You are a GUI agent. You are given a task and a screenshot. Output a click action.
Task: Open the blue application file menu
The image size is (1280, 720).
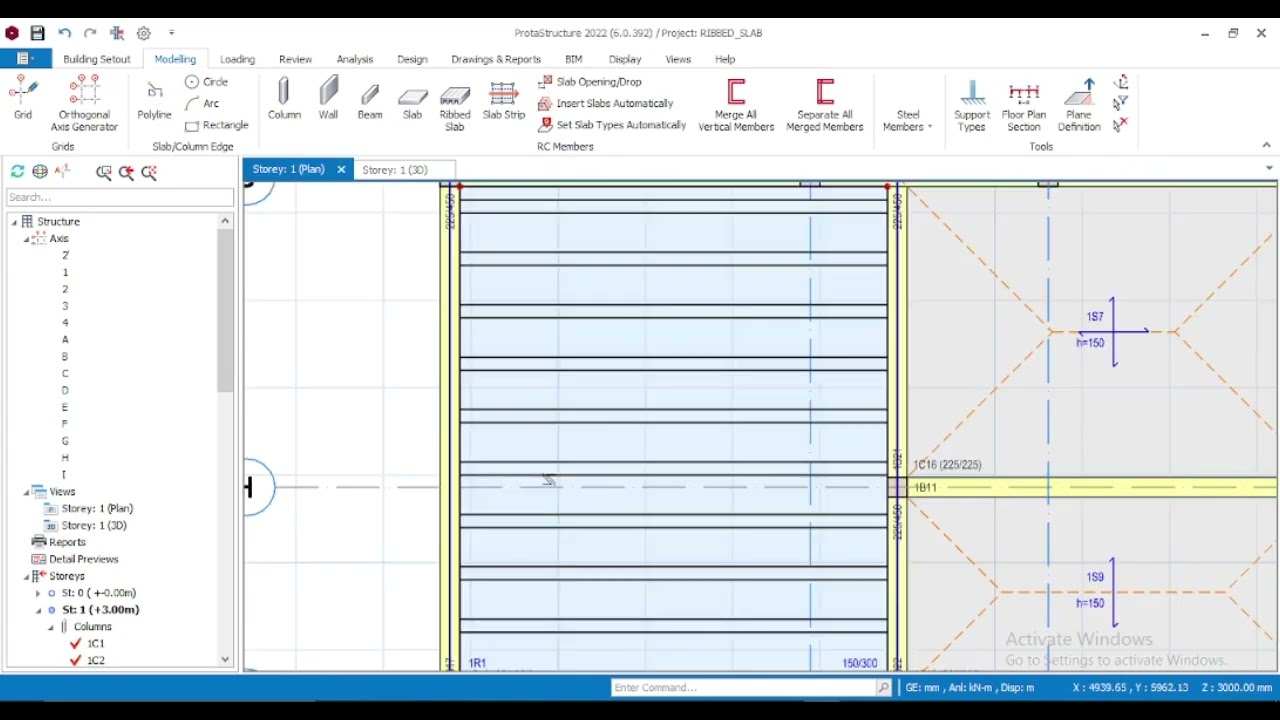25,59
